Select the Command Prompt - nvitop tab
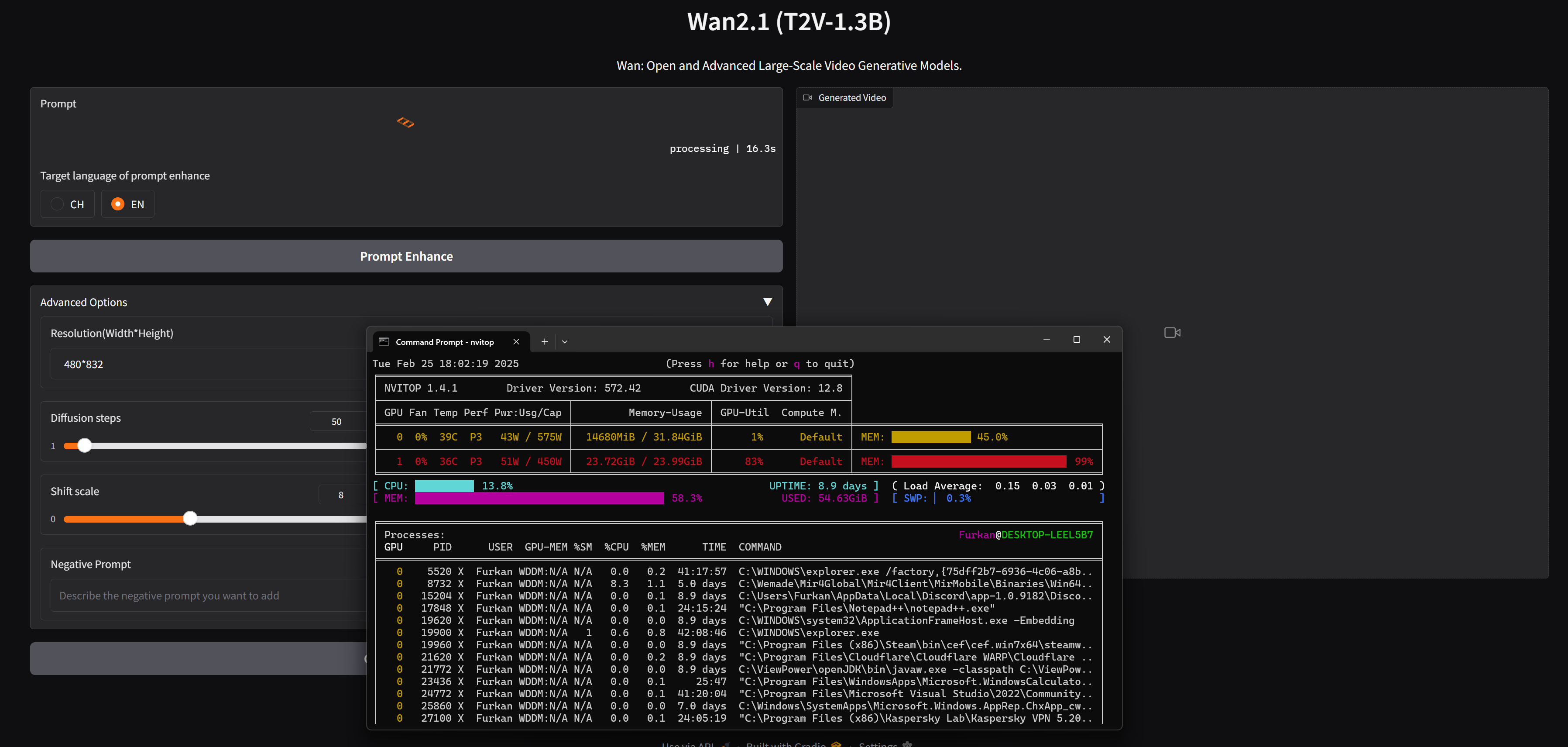Image resolution: width=1568 pixels, height=747 pixels. (444, 341)
